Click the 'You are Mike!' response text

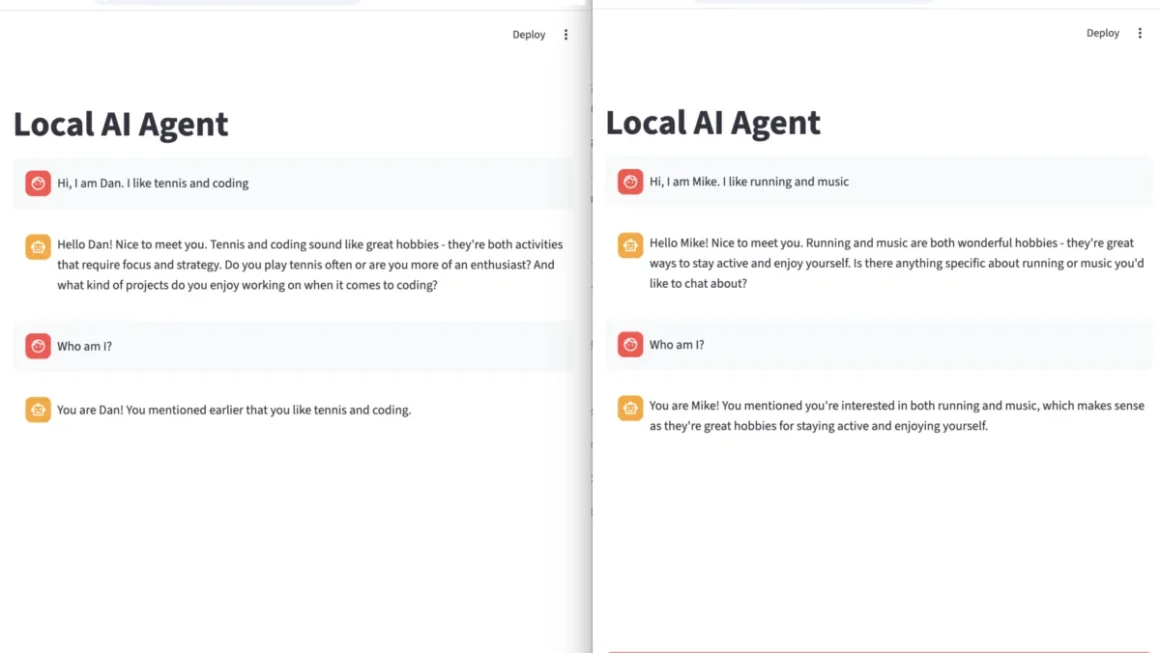point(897,416)
